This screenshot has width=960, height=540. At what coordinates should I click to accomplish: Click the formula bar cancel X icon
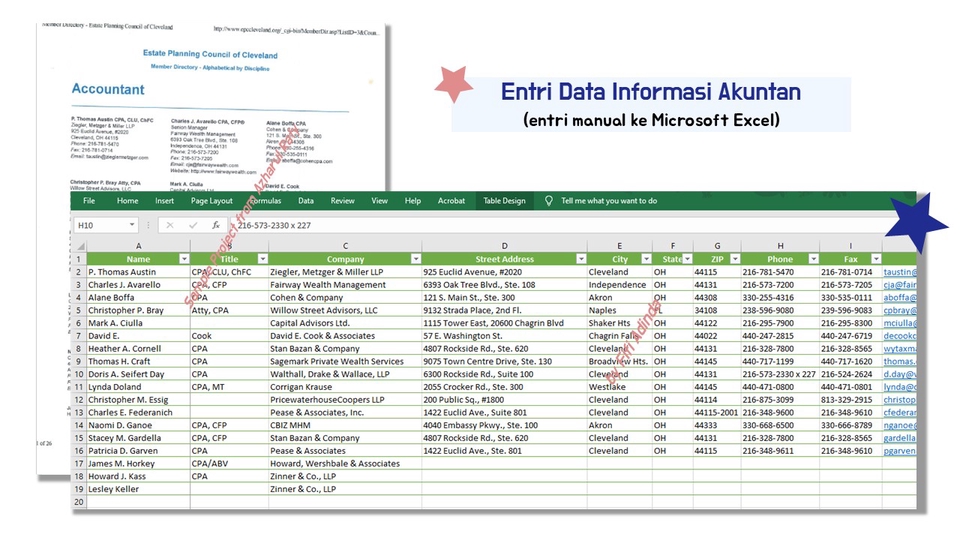click(x=170, y=225)
